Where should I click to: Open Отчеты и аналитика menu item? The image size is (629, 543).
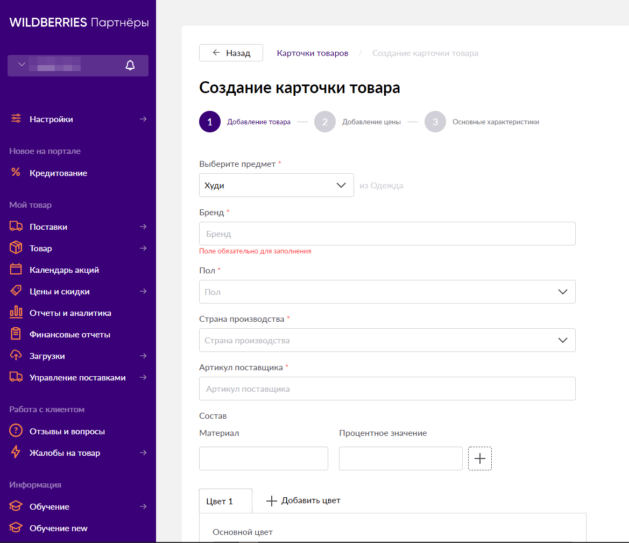click(70, 313)
